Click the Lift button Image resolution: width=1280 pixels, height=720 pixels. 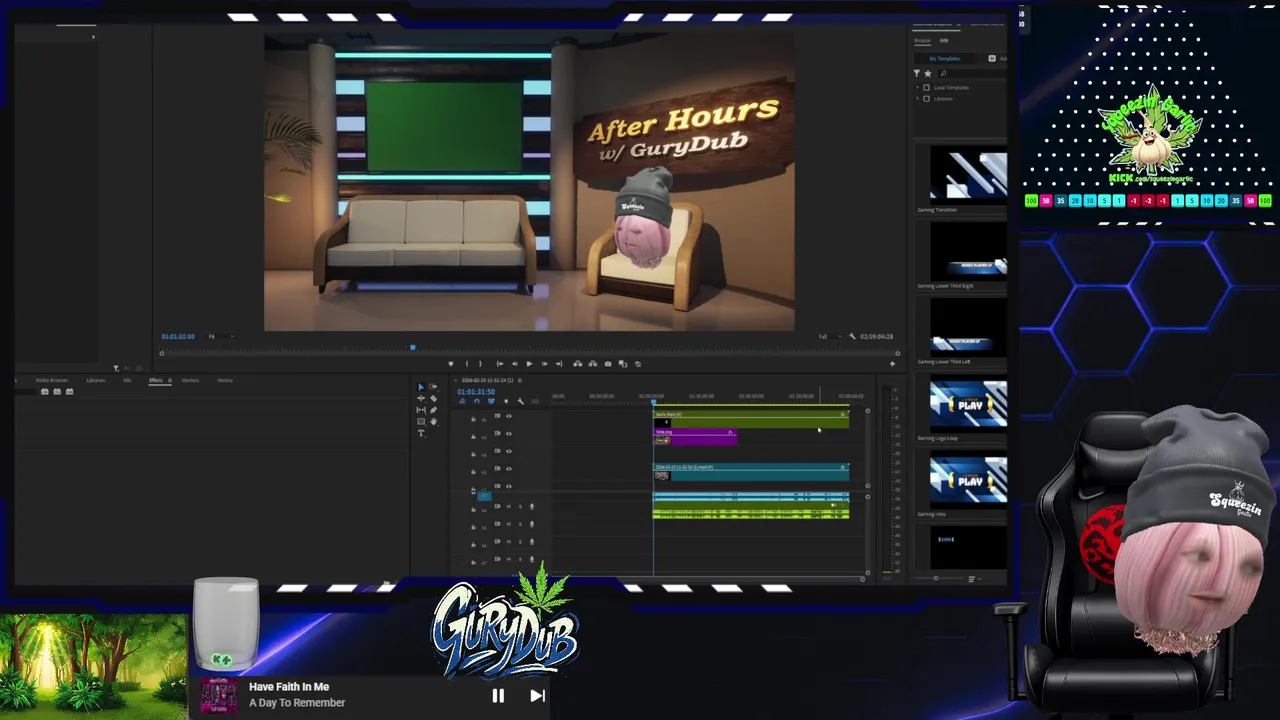click(578, 363)
